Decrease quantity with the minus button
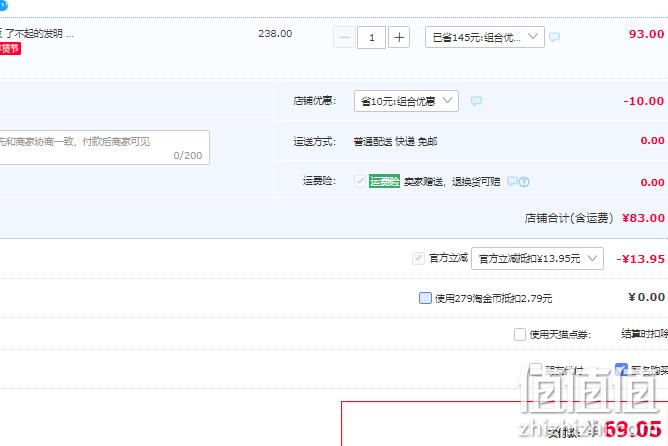Viewport: 668px width, 446px height. 344,37
